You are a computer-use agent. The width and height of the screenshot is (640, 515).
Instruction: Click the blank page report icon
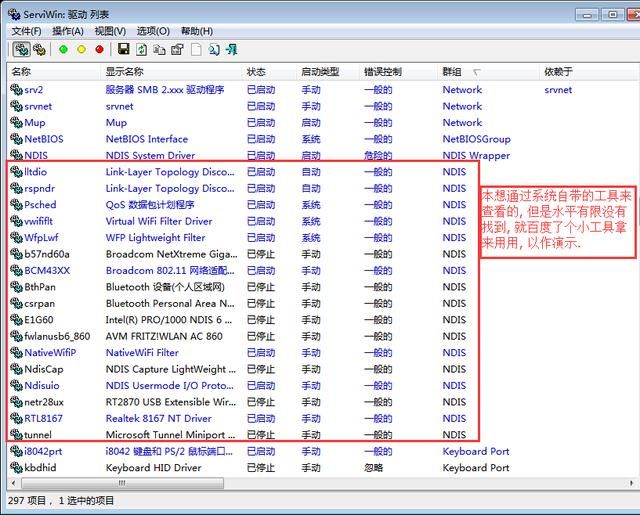tap(196, 49)
